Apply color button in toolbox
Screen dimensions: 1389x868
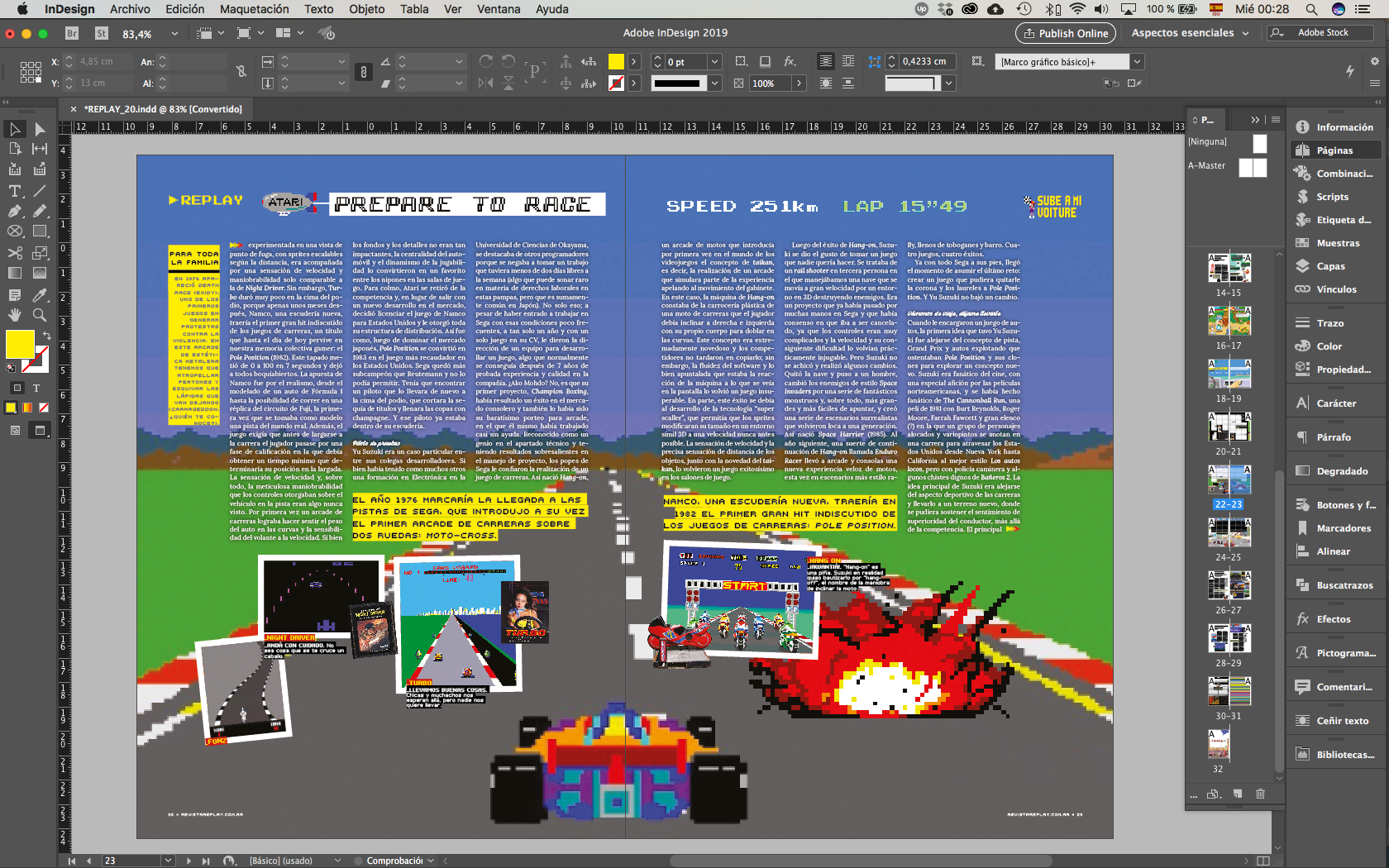click(11, 407)
